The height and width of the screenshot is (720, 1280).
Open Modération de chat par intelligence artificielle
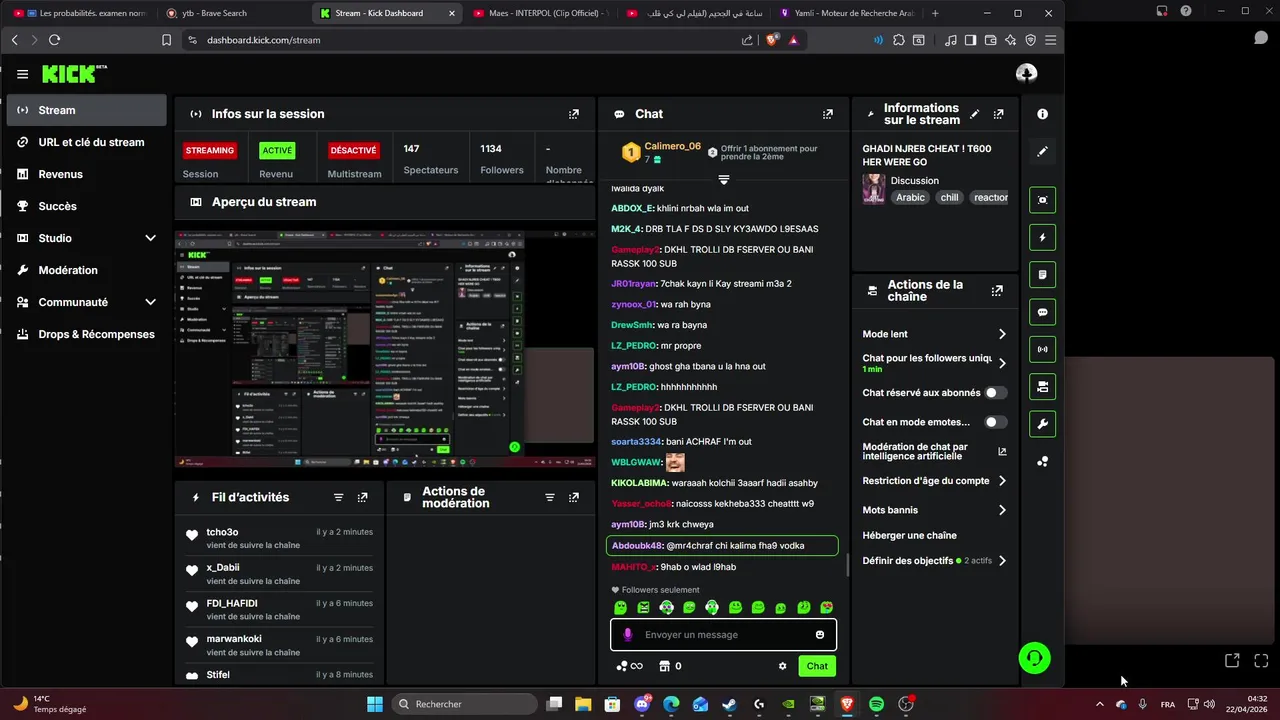(x=934, y=452)
